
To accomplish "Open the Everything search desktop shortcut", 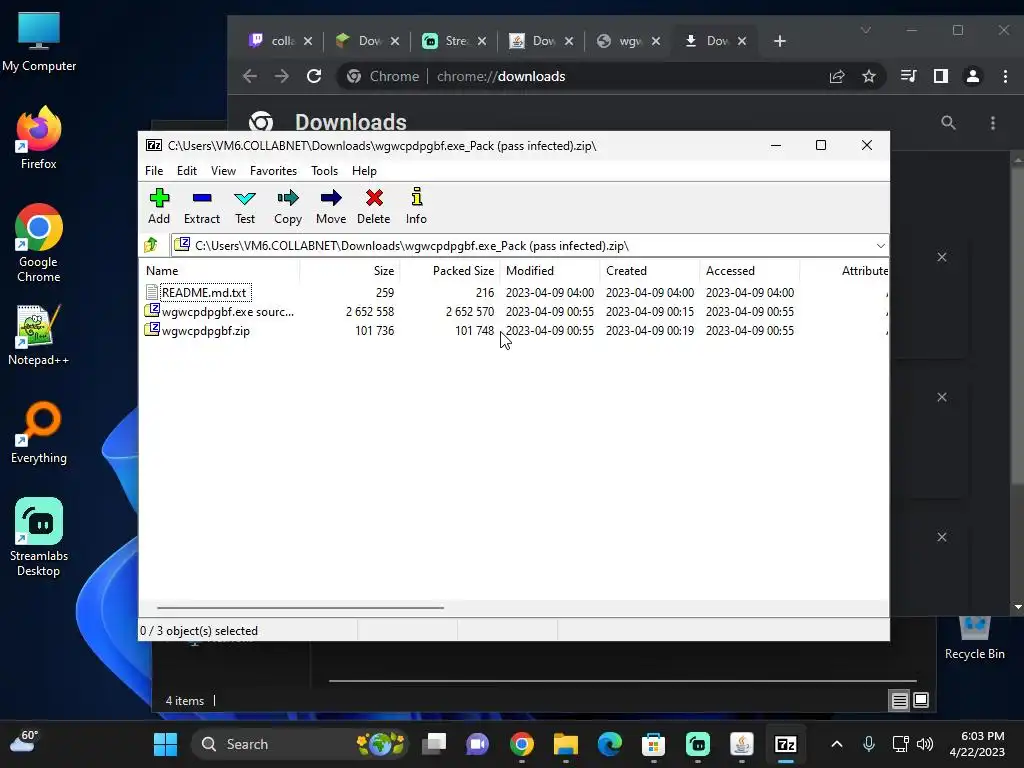I will click(39, 432).
